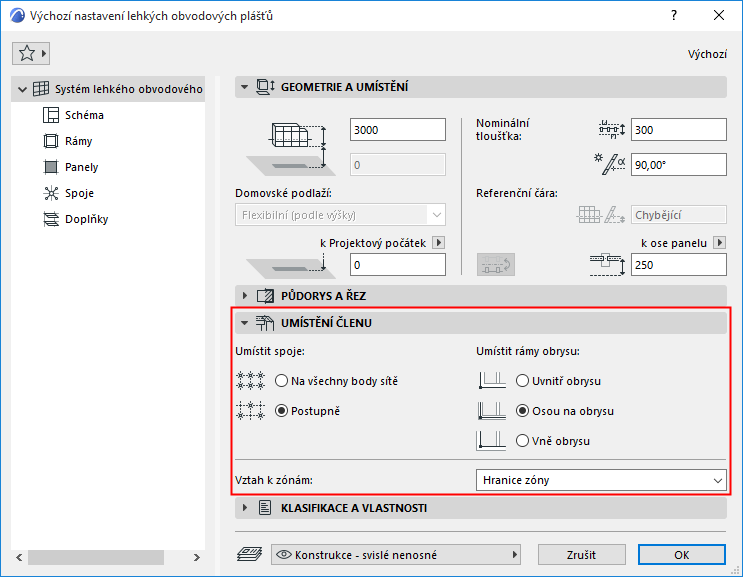Image resolution: width=743 pixels, height=577 pixels.
Task: Open the Spoje junction icon
Action: coord(51,193)
